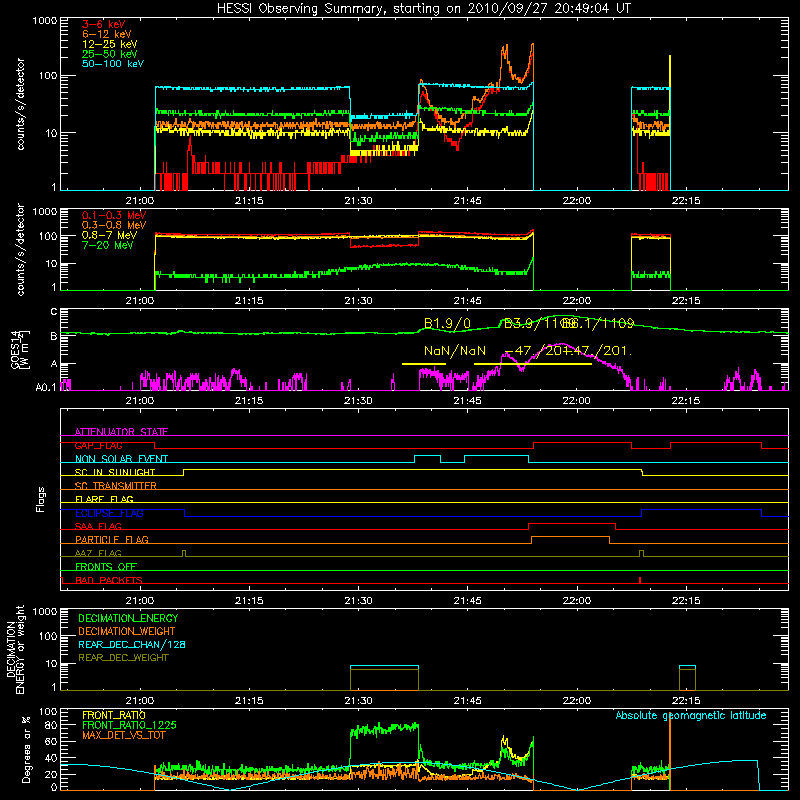
Task: Click the green FRONT_RATIO_1225 plateau near 21:35
Action: (x=384, y=729)
